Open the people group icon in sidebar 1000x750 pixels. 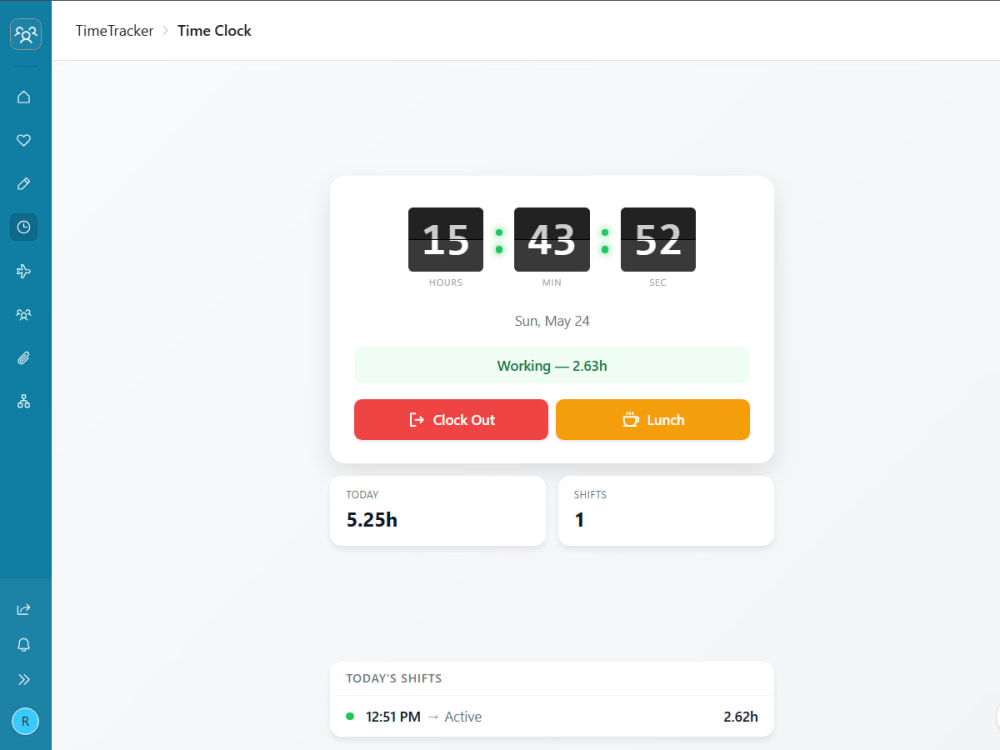[24, 314]
